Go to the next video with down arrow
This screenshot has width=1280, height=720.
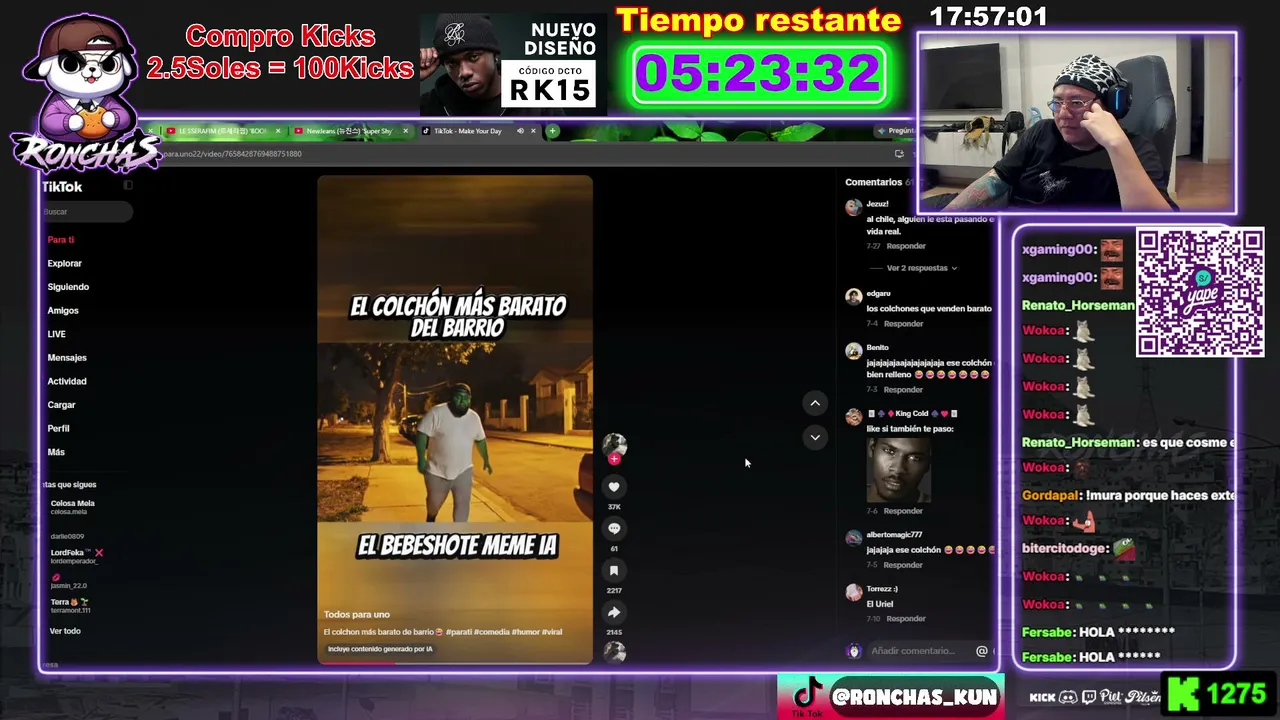[815, 437]
